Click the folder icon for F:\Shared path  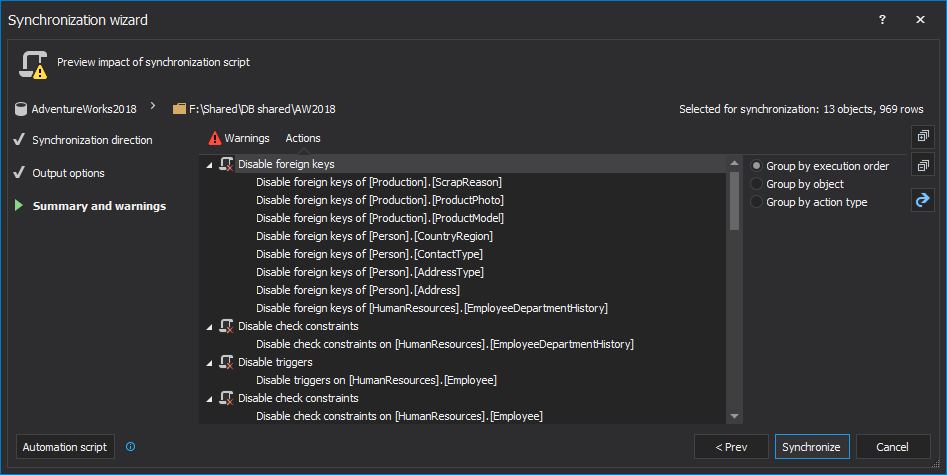click(179, 108)
